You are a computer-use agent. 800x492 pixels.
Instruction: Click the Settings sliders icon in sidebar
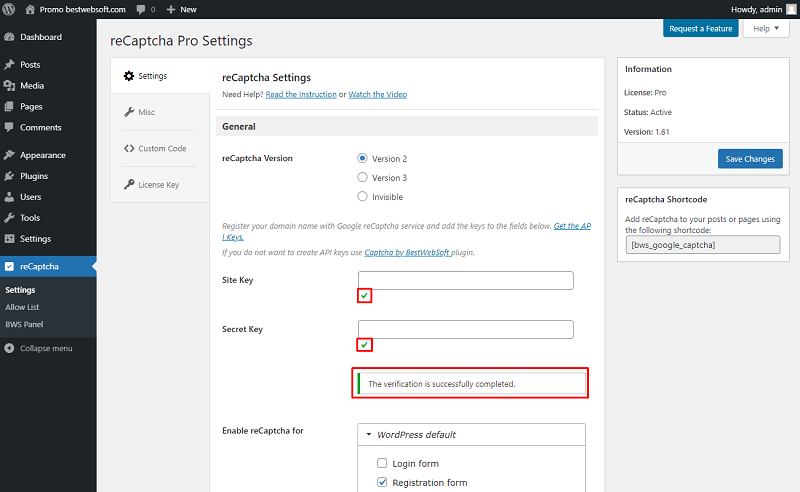click(9, 238)
